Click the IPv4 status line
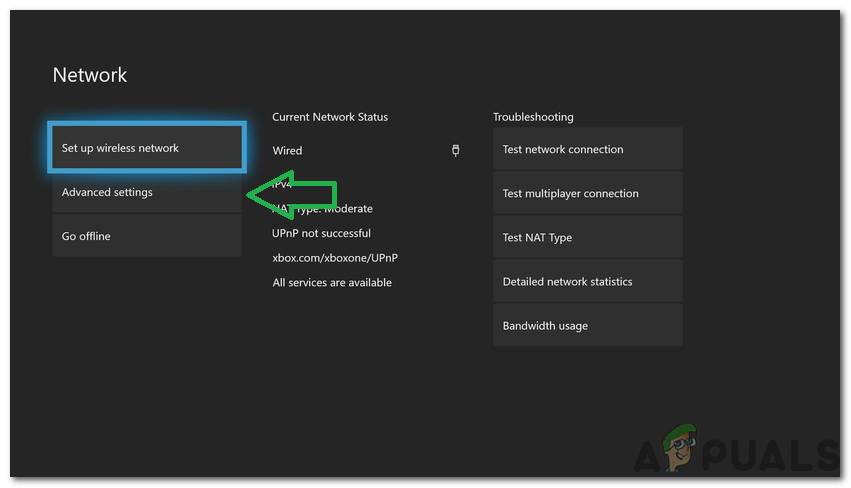Screen dimensions: 851x488 coord(282,184)
